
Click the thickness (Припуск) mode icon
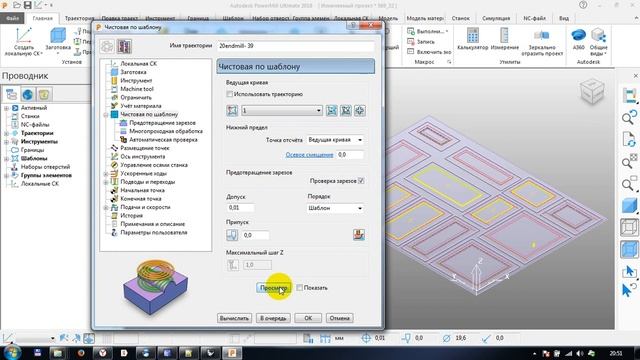(232, 235)
